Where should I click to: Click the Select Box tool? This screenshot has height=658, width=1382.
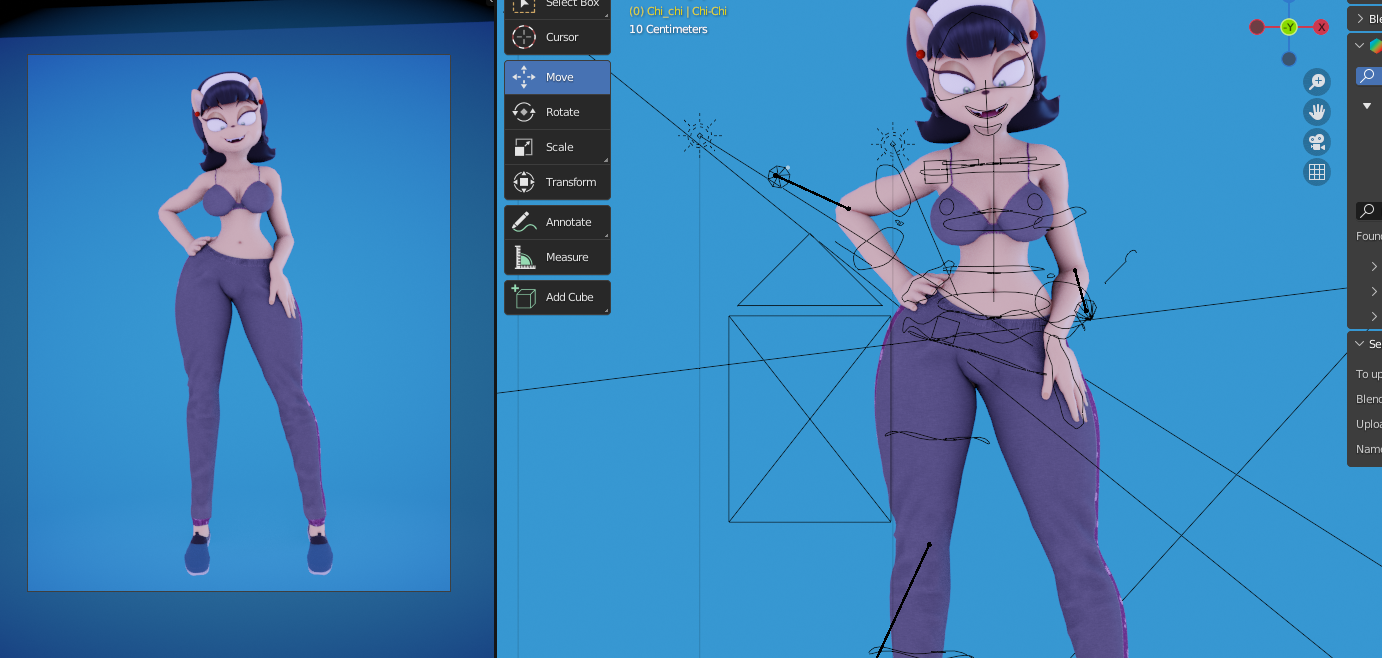557,5
